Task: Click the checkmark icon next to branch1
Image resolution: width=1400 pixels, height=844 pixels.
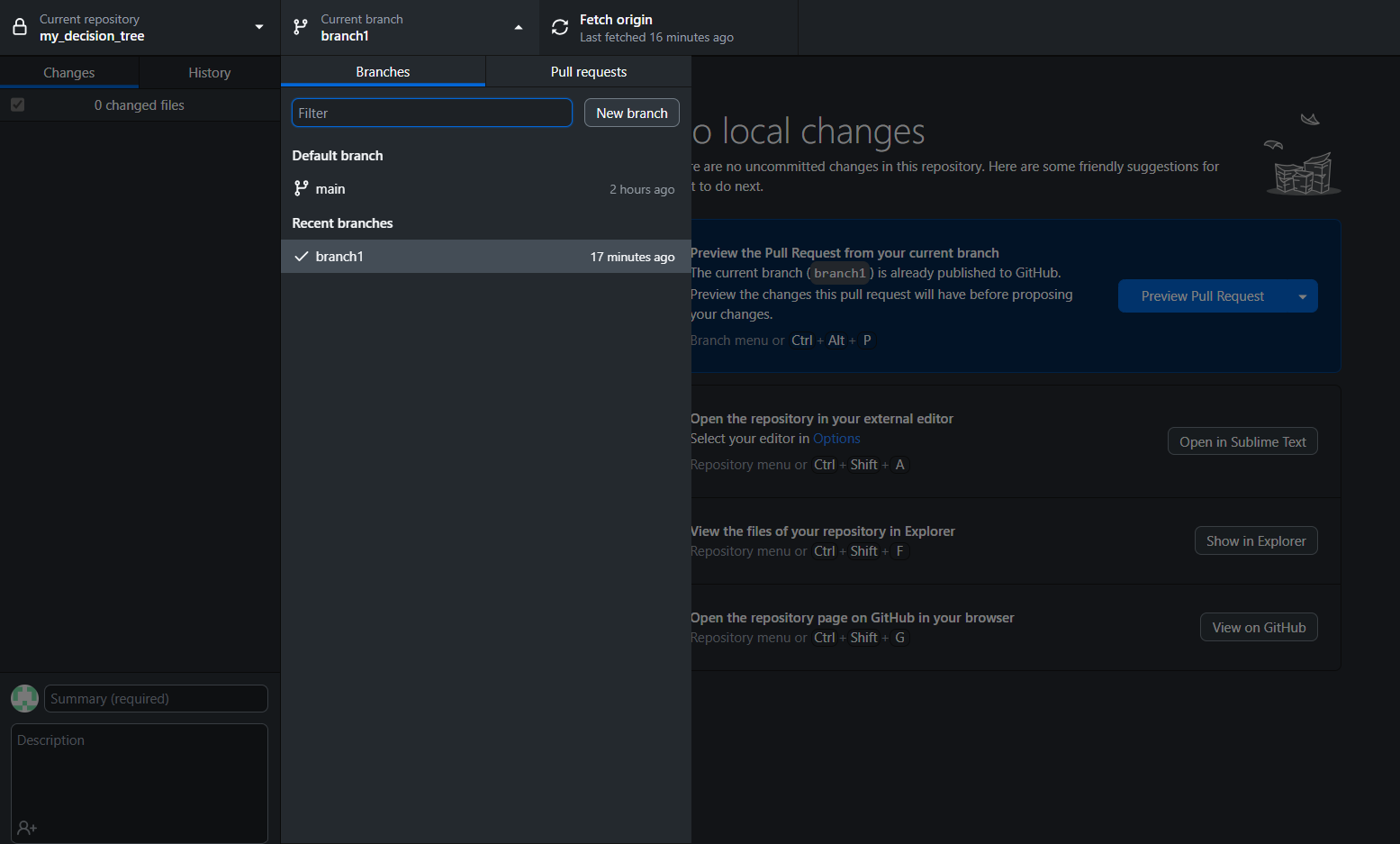Action: (x=302, y=257)
